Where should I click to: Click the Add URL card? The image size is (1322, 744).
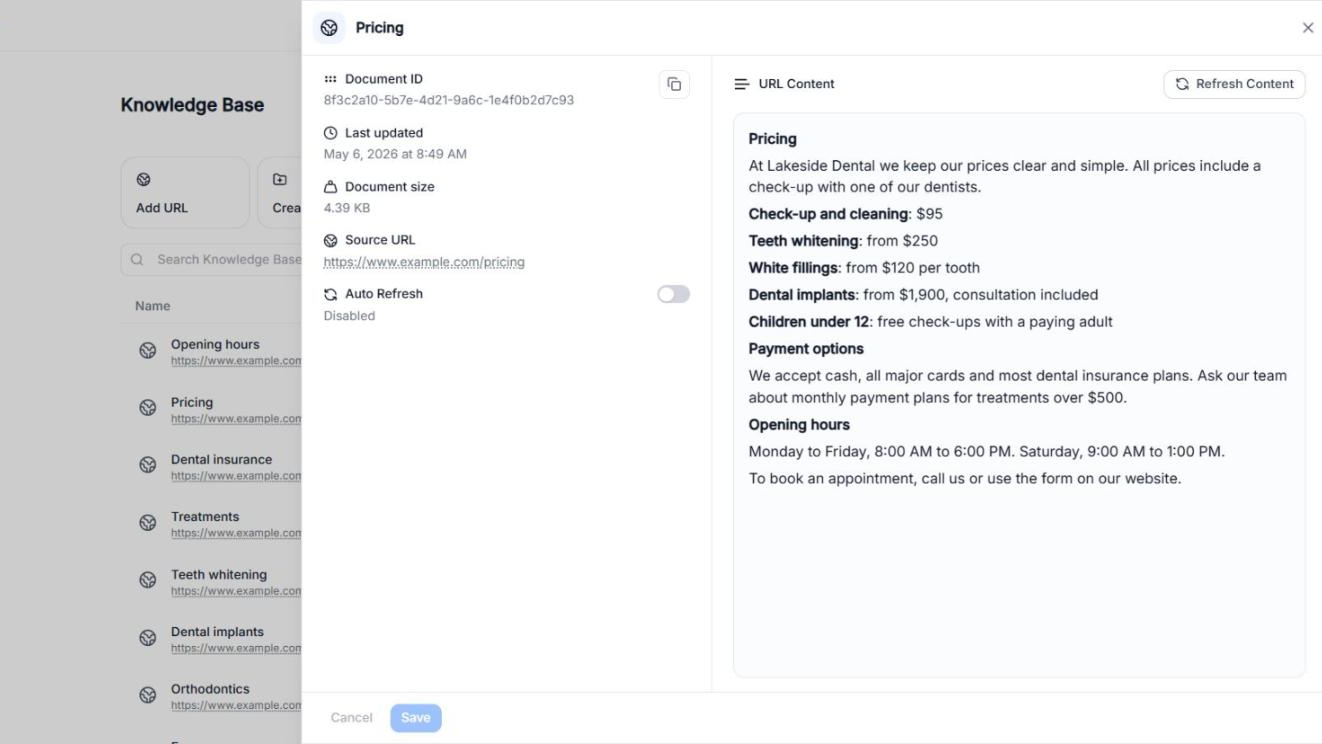[x=185, y=192]
